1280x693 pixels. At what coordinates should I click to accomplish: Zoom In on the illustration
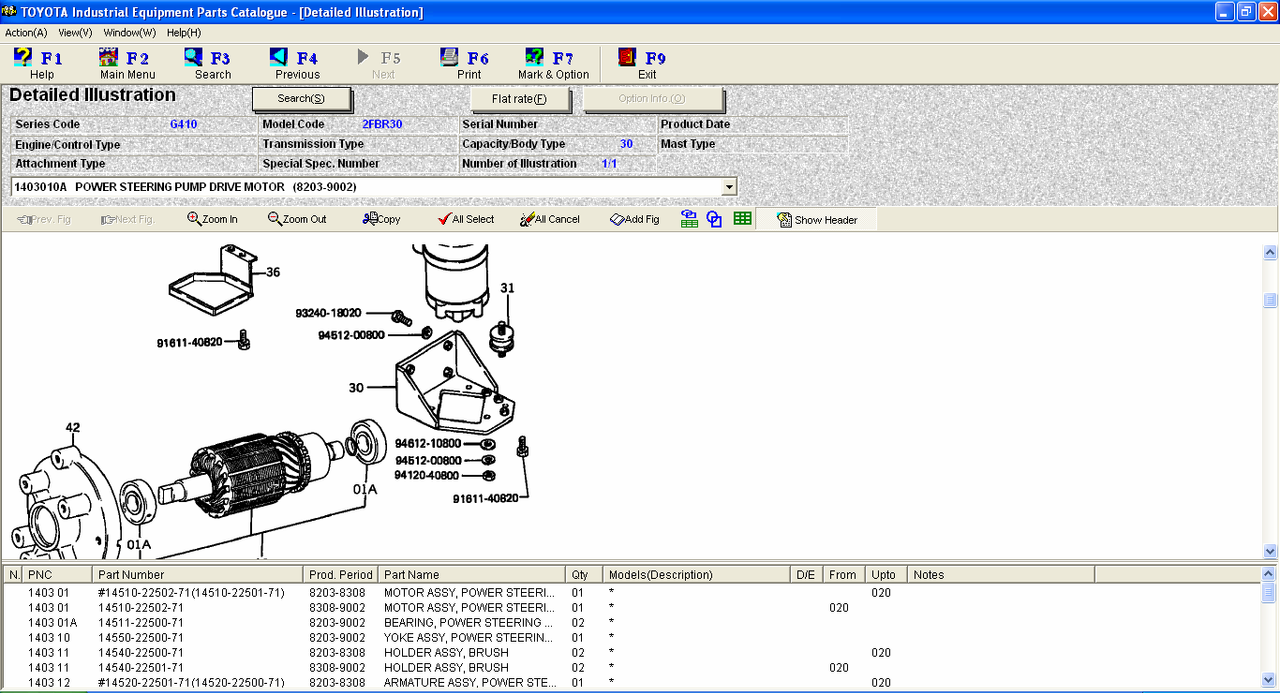tap(212, 219)
